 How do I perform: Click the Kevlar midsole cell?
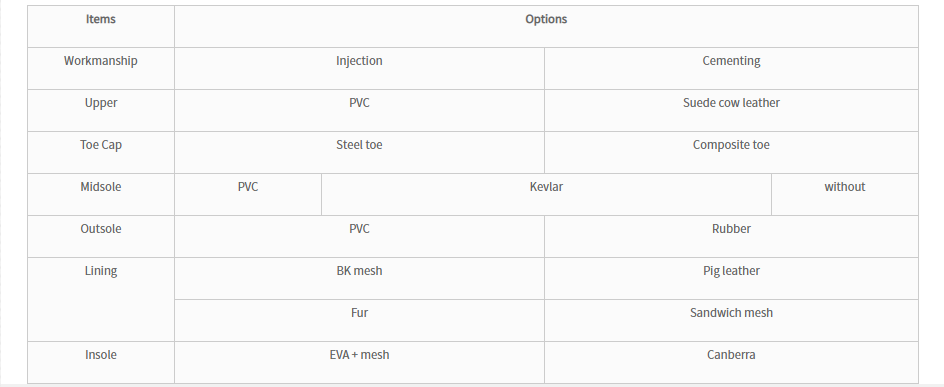pyautogui.click(x=546, y=194)
